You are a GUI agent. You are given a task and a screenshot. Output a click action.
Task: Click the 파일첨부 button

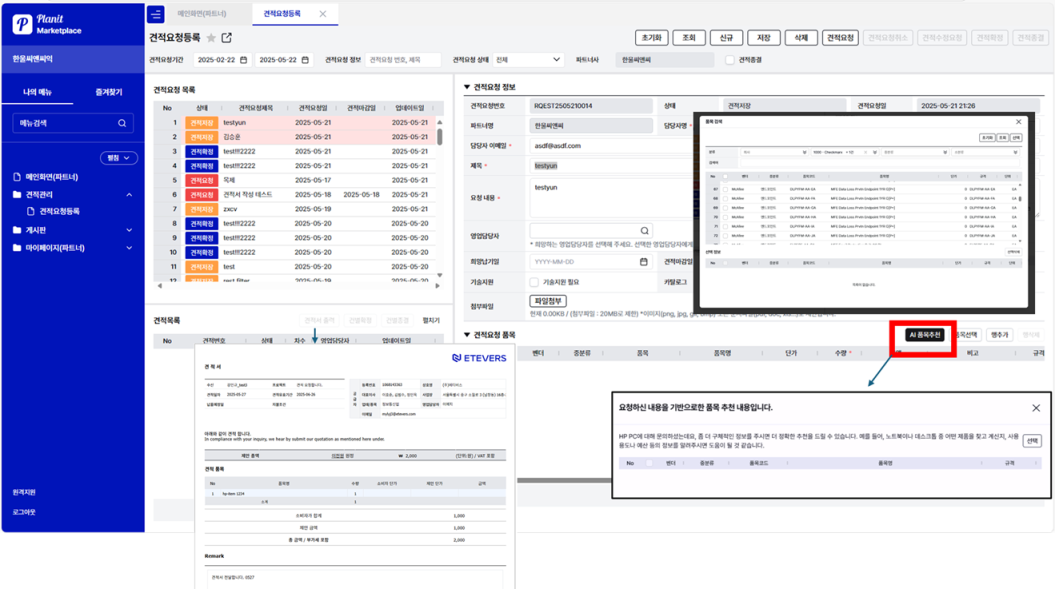(x=548, y=301)
